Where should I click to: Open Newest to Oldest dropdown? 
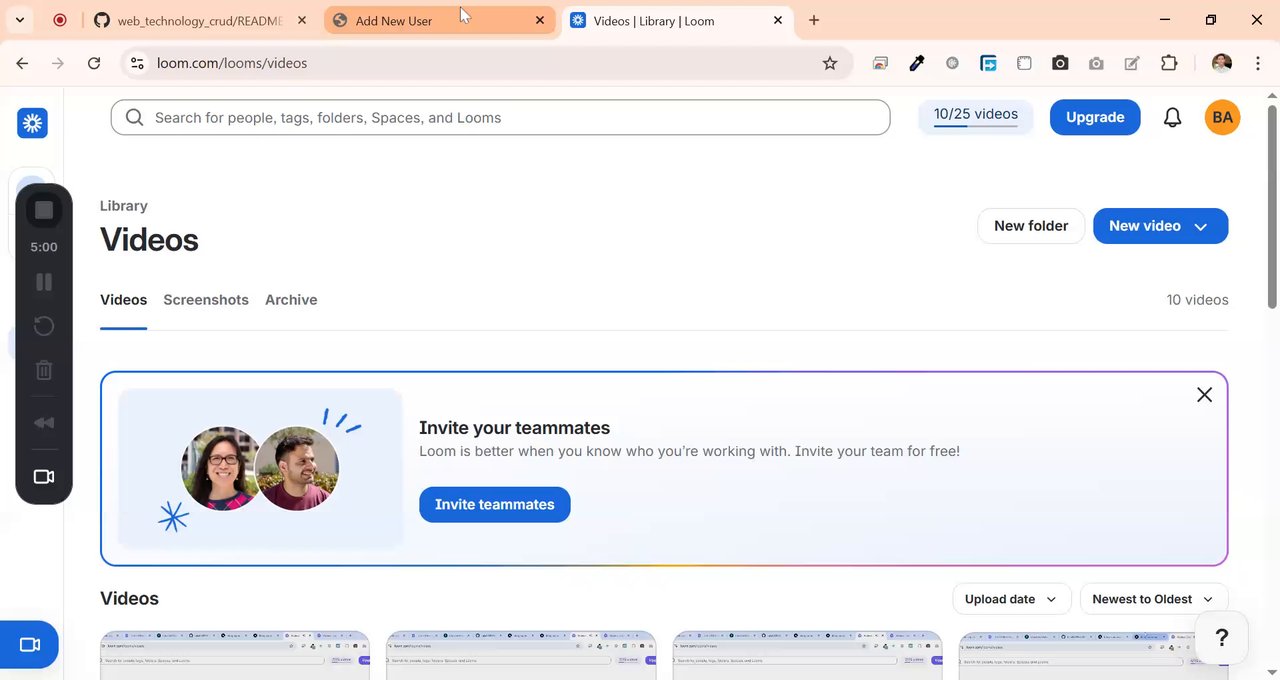pyautogui.click(x=1153, y=599)
